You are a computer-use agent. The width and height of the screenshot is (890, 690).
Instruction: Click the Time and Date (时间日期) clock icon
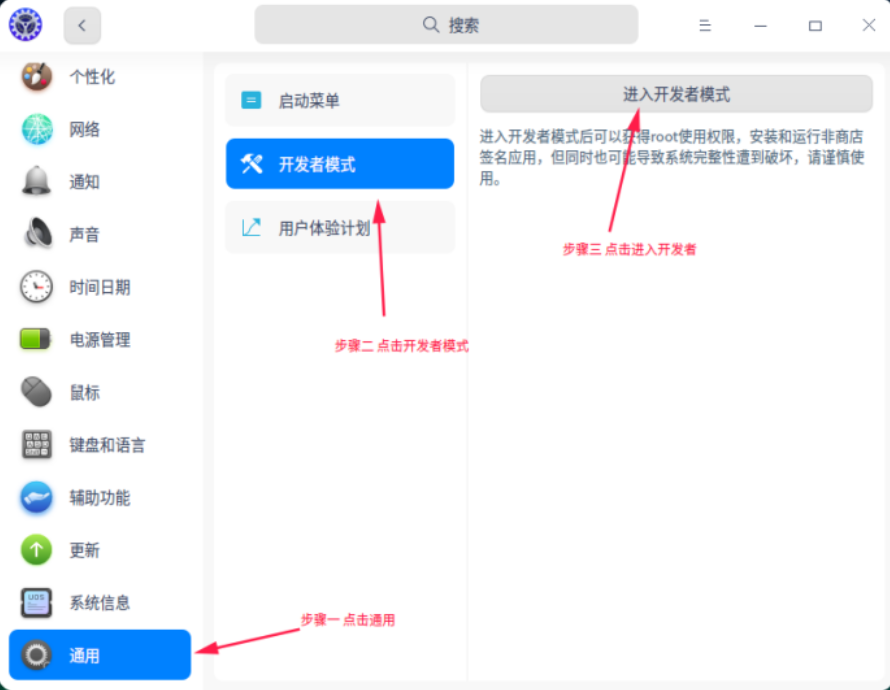(x=37, y=287)
